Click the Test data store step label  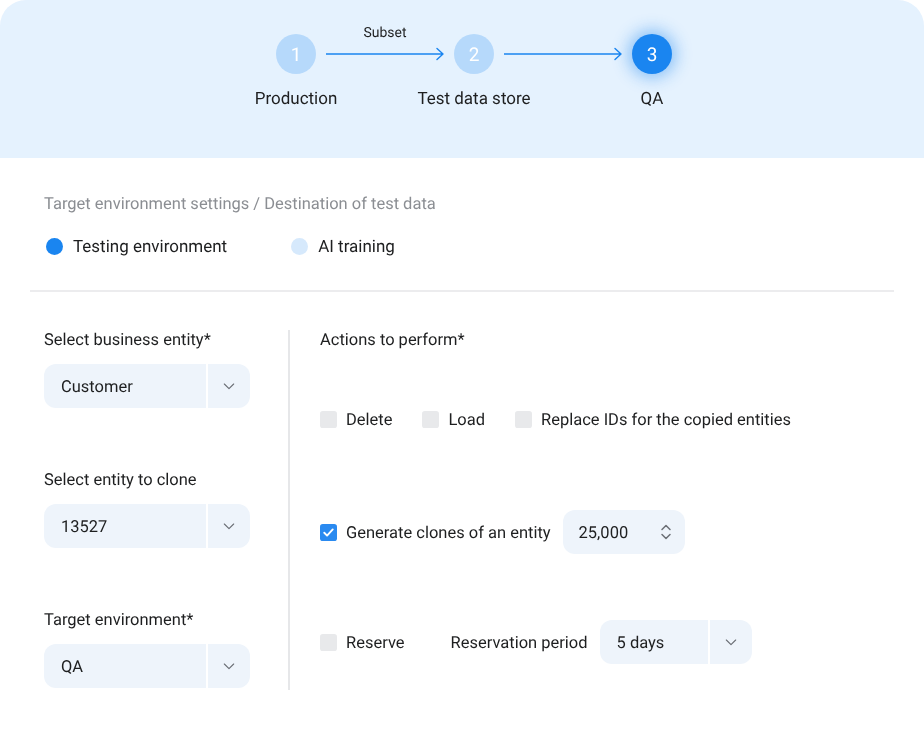click(x=474, y=98)
